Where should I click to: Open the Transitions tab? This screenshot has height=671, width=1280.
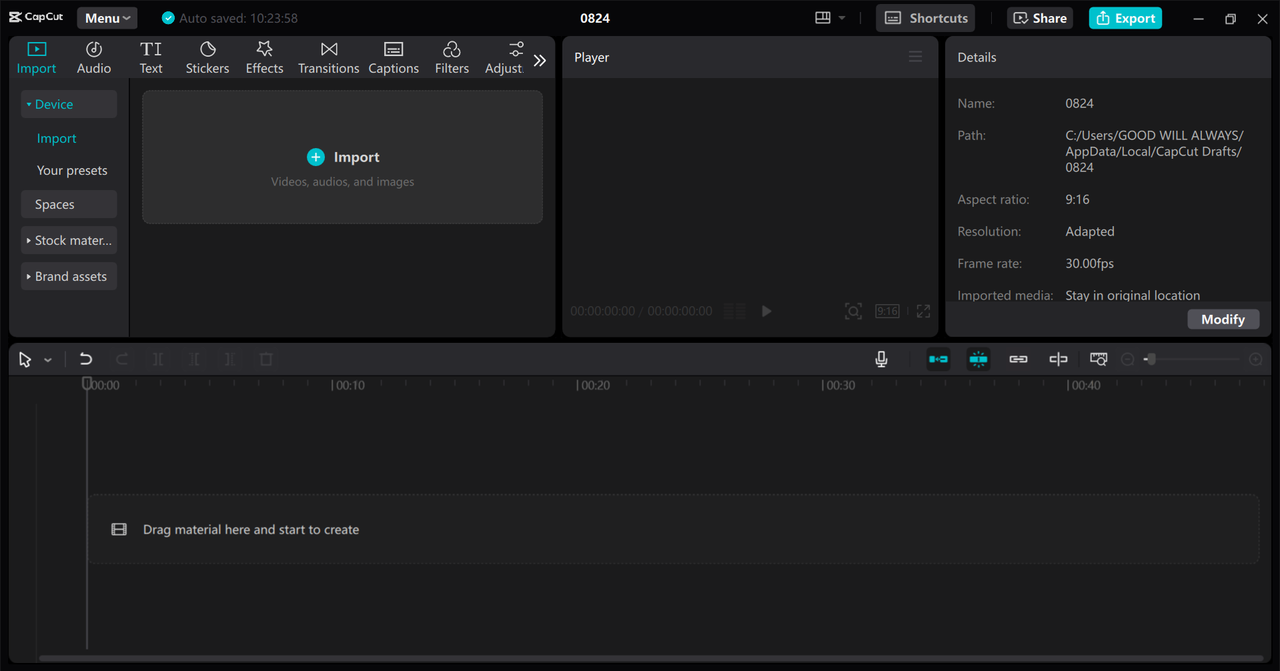tap(329, 58)
